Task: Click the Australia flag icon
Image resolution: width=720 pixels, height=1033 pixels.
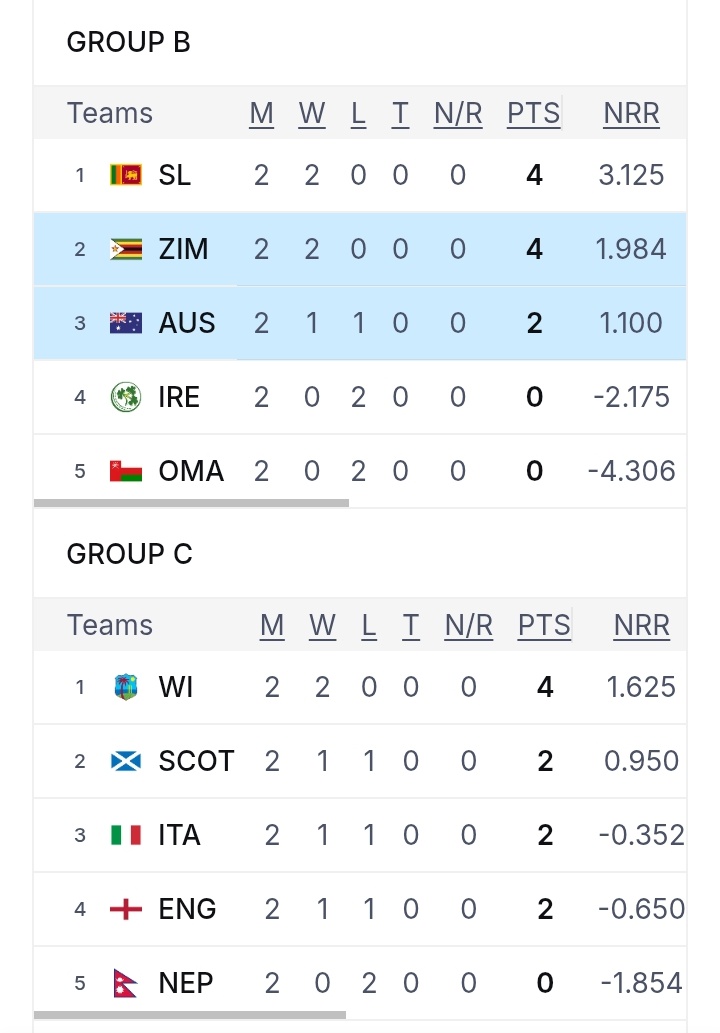Action: tap(126, 323)
